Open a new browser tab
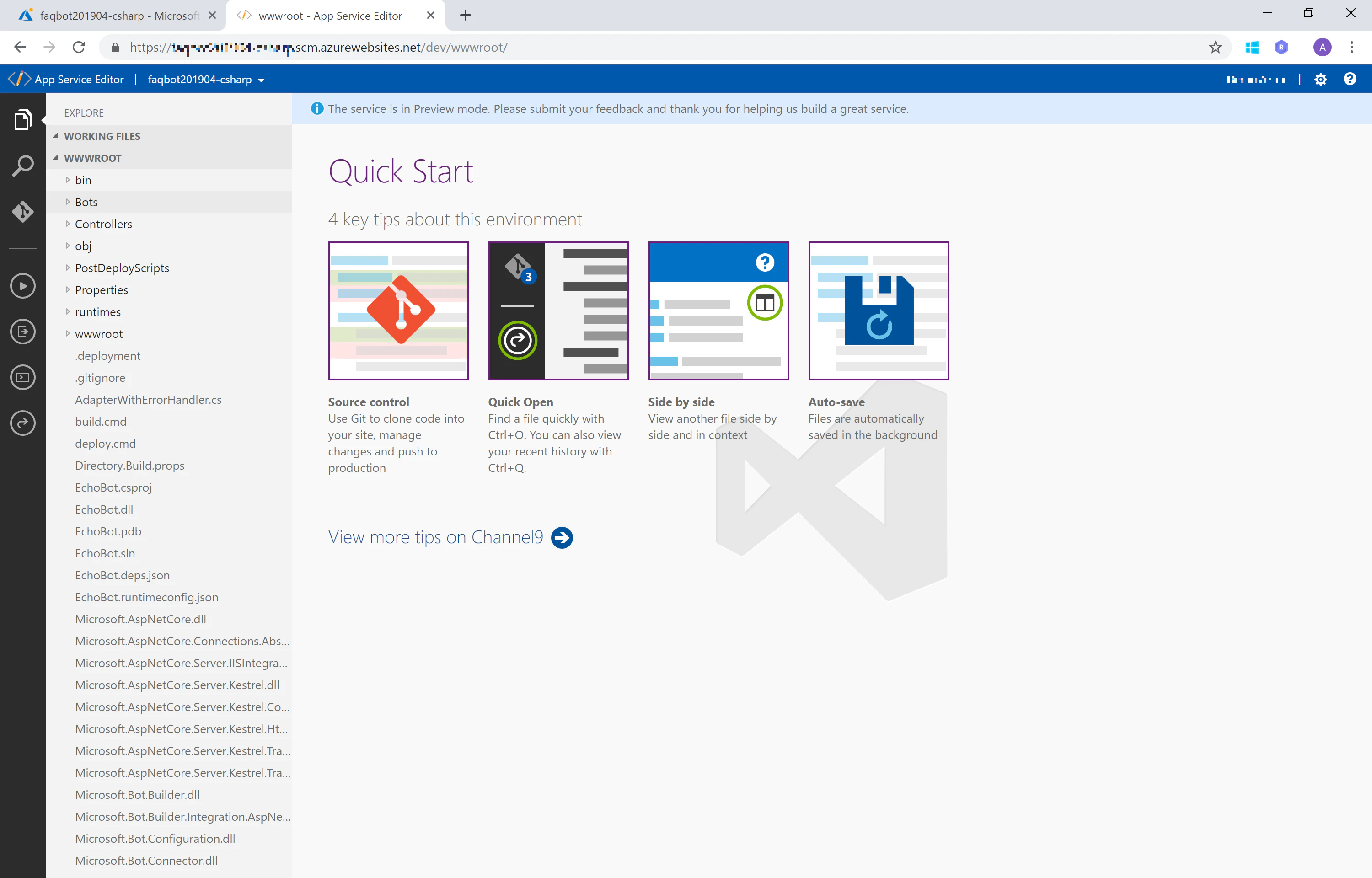Image resolution: width=1372 pixels, height=878 pixels. point(465,16)
